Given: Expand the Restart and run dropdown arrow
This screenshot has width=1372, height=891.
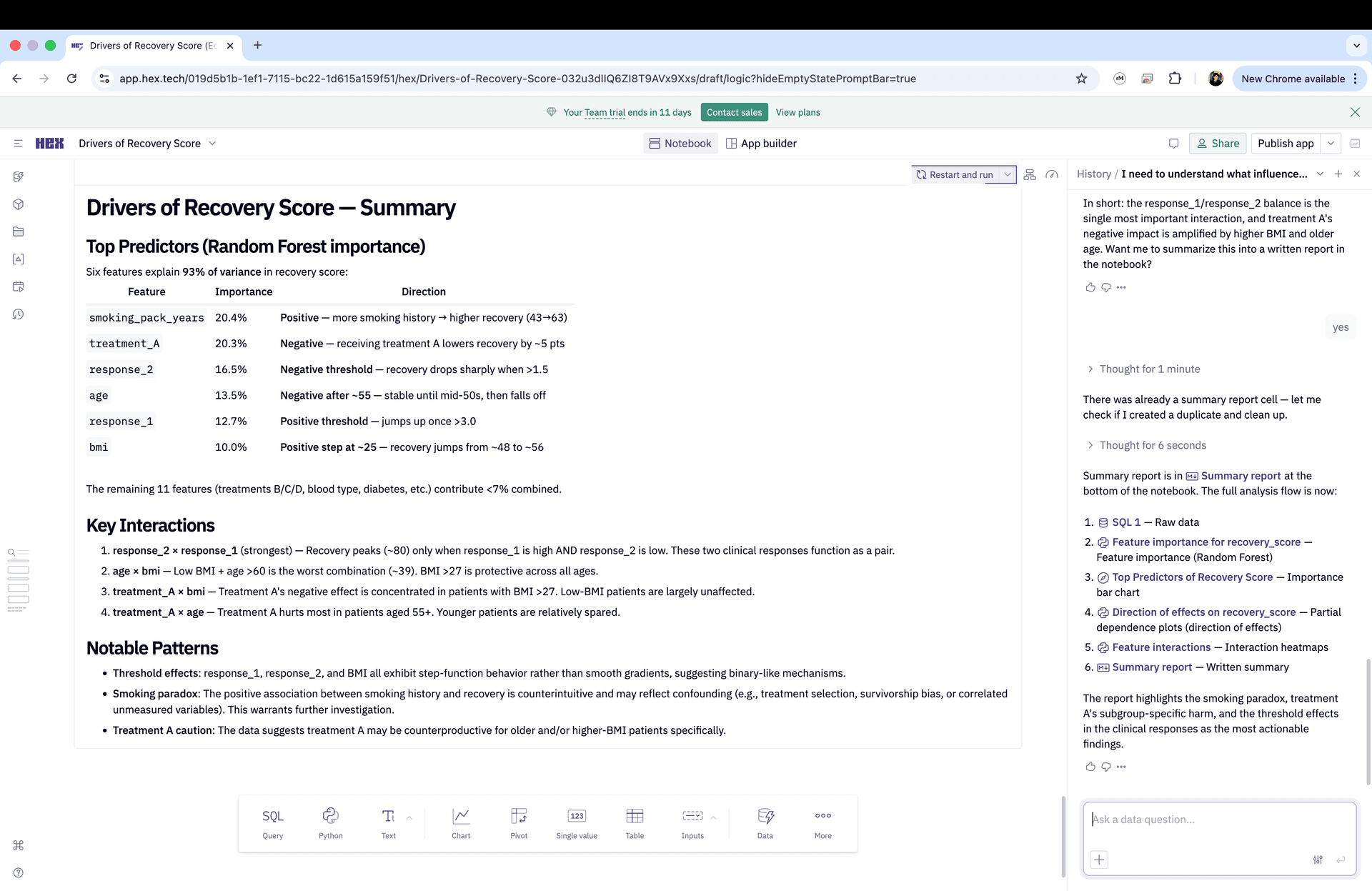Looking at the screenshot, I should click(x=1008, y=174).
